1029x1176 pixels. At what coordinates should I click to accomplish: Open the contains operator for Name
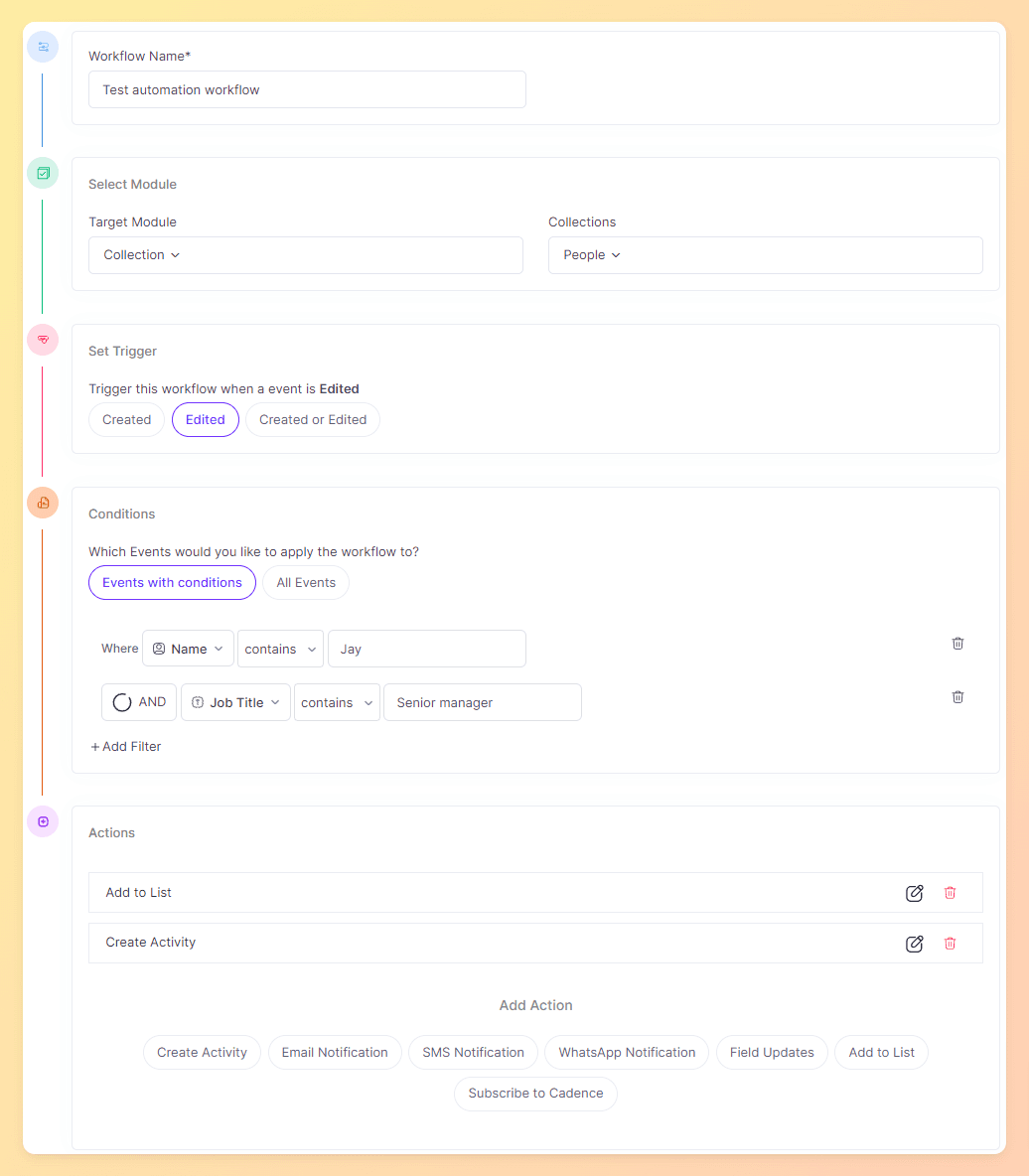pyautogui.click(x=280, y=650)
